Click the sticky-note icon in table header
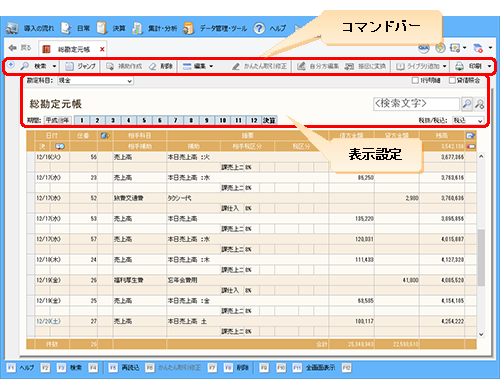Viewport: 500px width, 379px height. point(105,136)
